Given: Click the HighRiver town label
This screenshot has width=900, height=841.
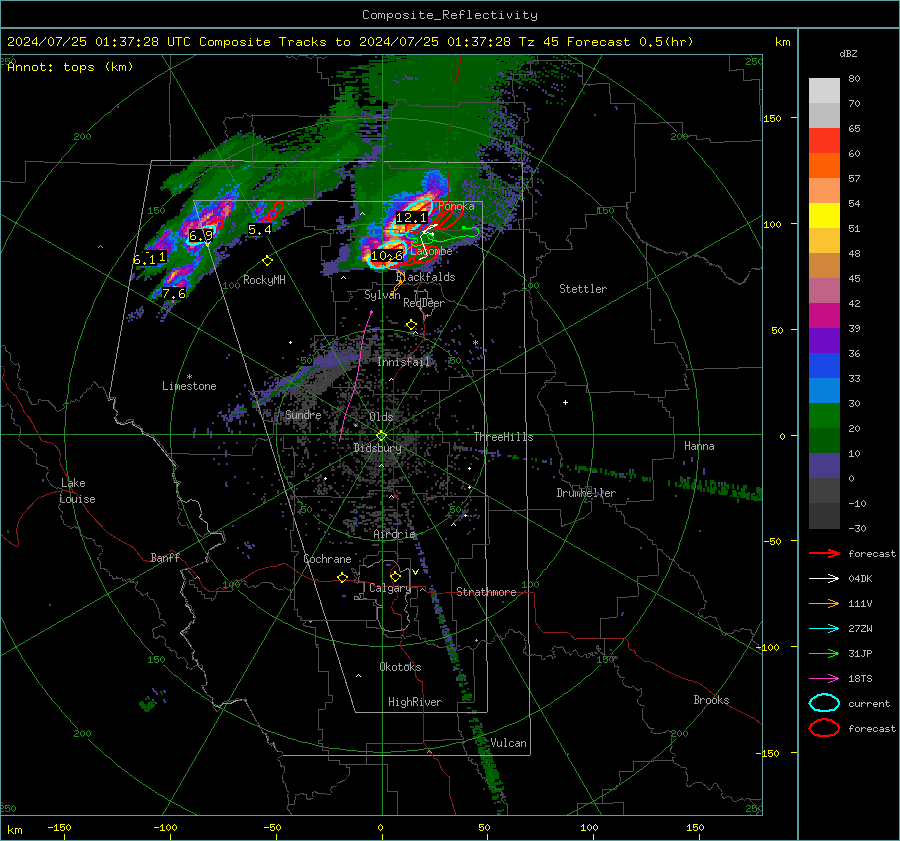Looking at the screenshot, I should [x=415, y=702].
